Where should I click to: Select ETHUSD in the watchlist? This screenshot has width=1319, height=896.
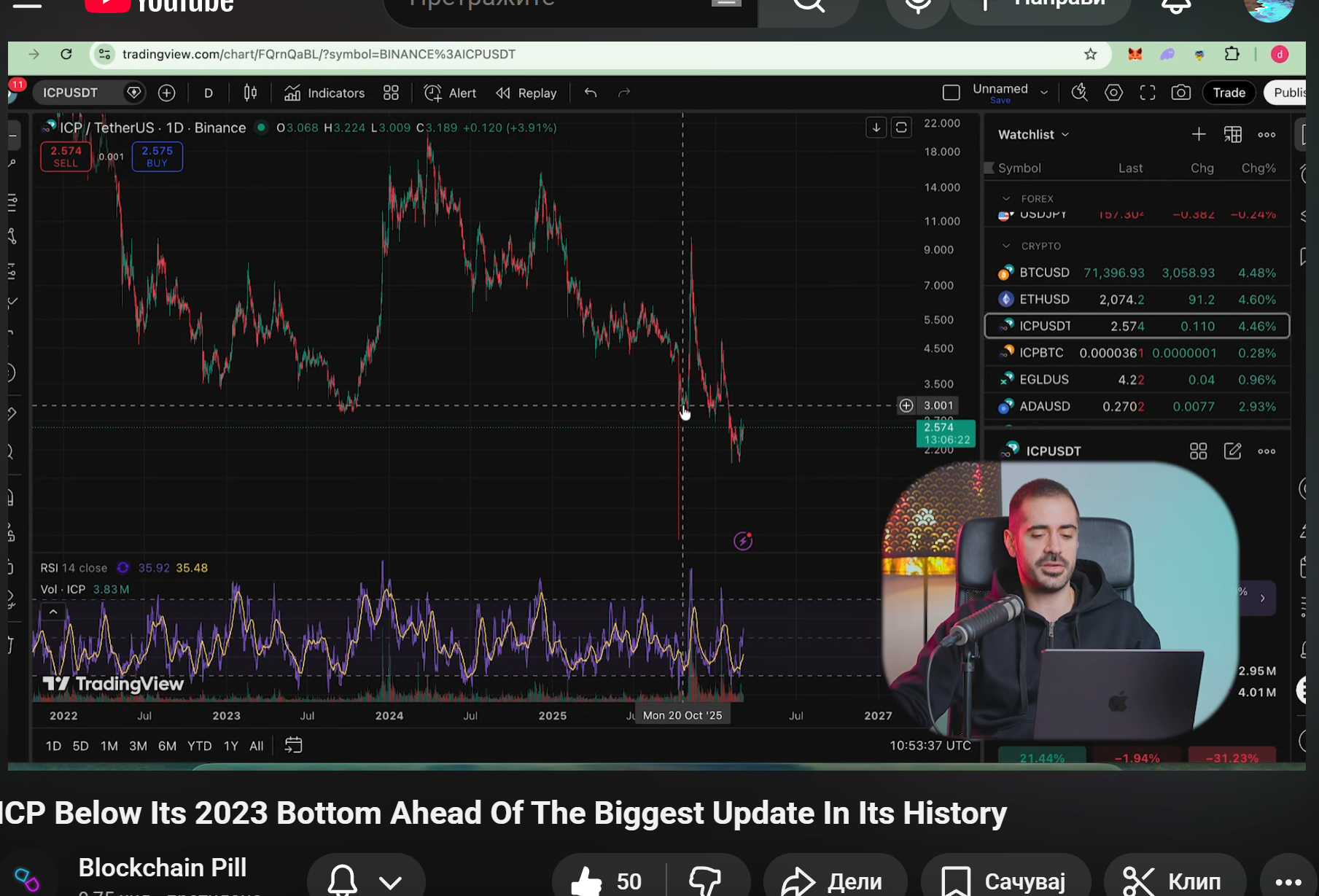tap(1137, 299)
